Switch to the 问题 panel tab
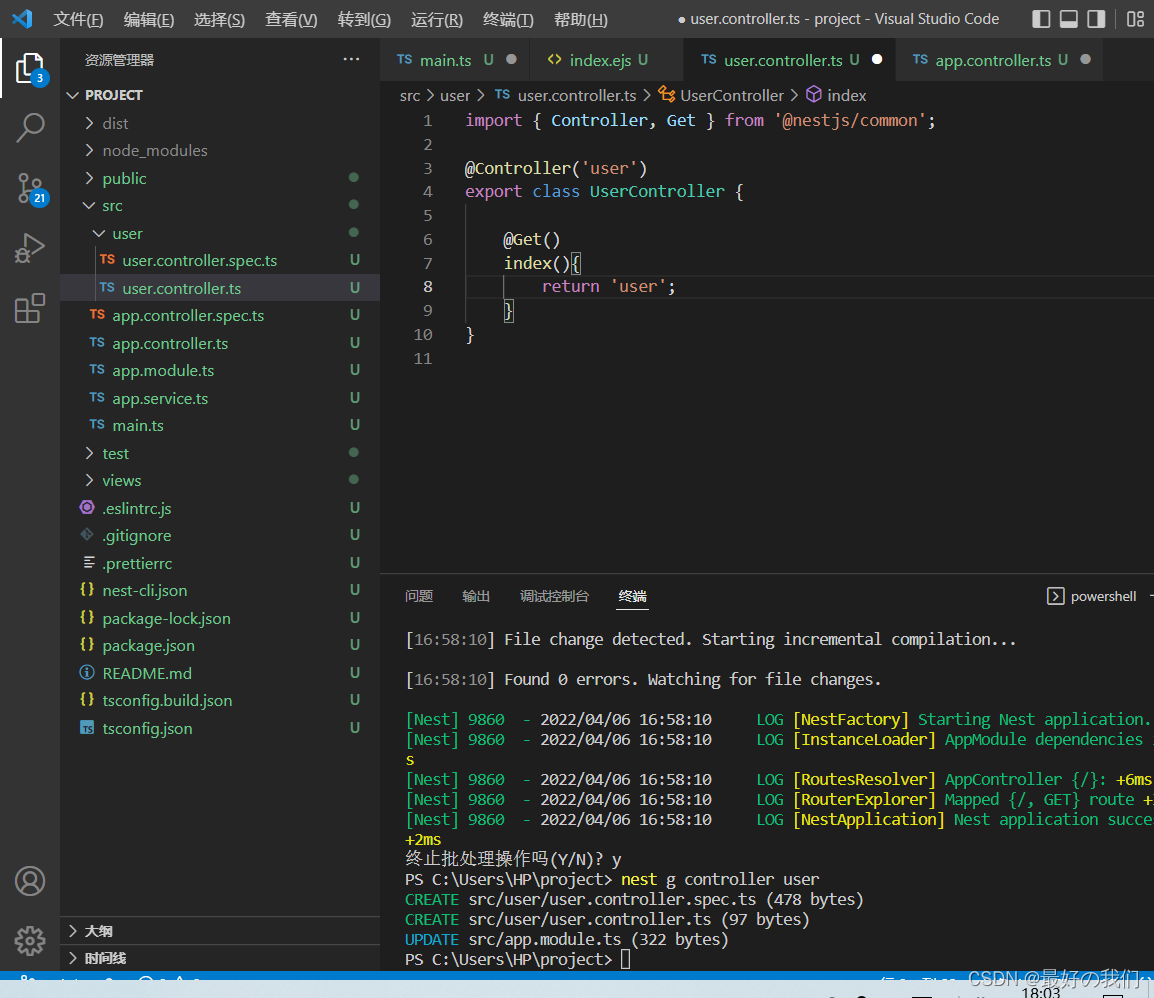 [x=419, y=596]
